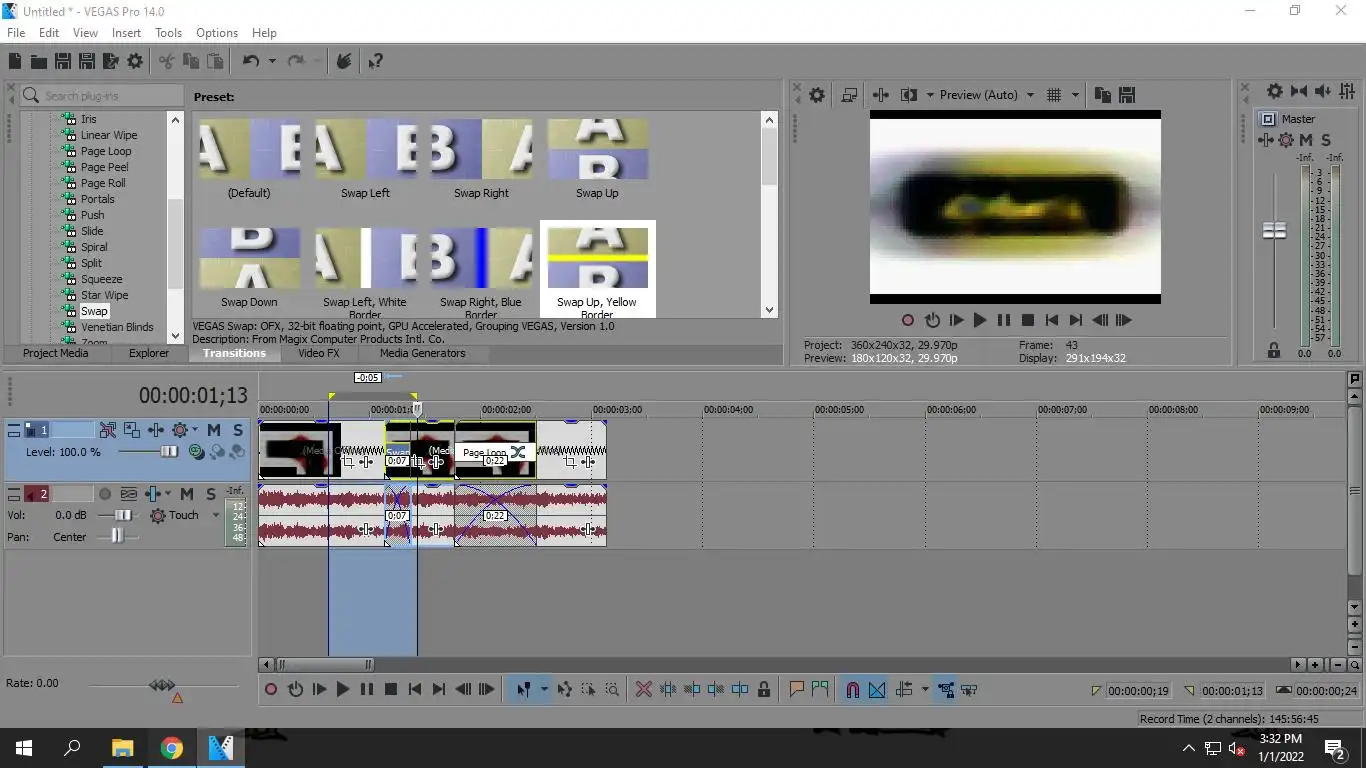Image resolution: width=1366 pixels, height=768 pixels.
Task: Open the undo history dropdown arrow
Action: point(272,62)
